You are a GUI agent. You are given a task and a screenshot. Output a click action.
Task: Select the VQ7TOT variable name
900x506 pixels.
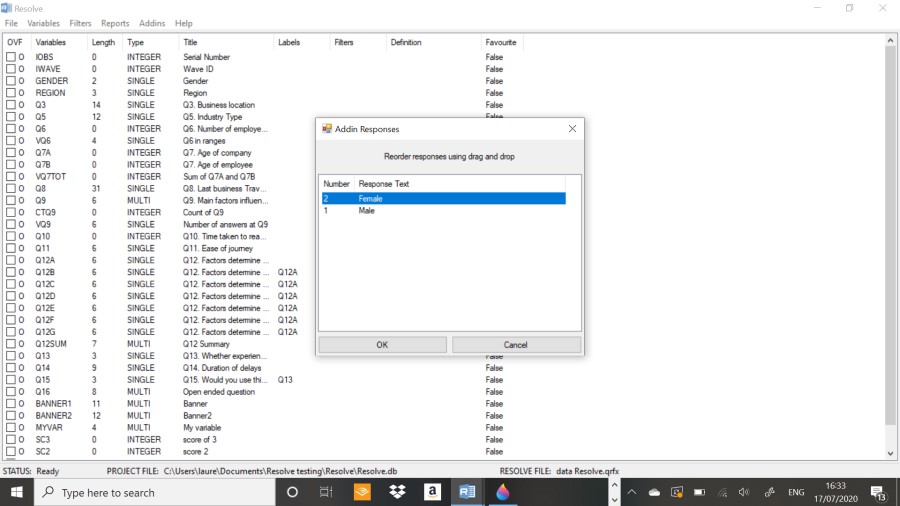click(51, 177)
